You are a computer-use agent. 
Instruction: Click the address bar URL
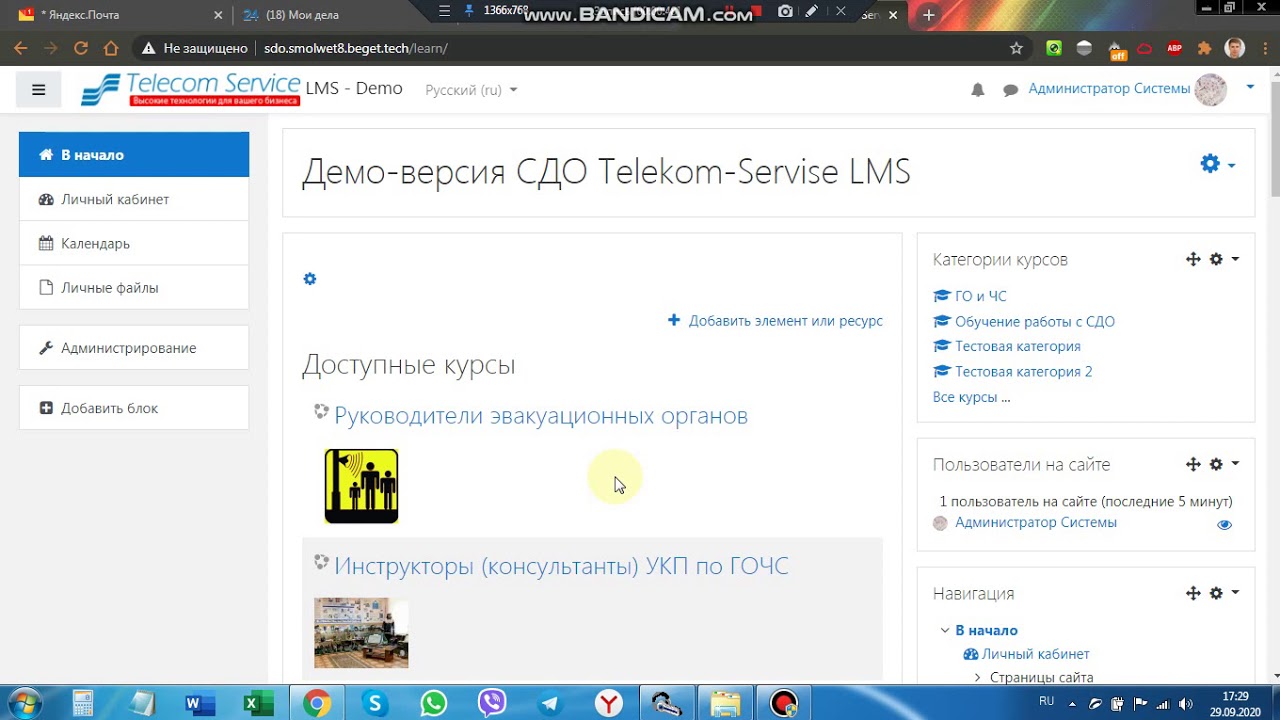click(355, 48)
